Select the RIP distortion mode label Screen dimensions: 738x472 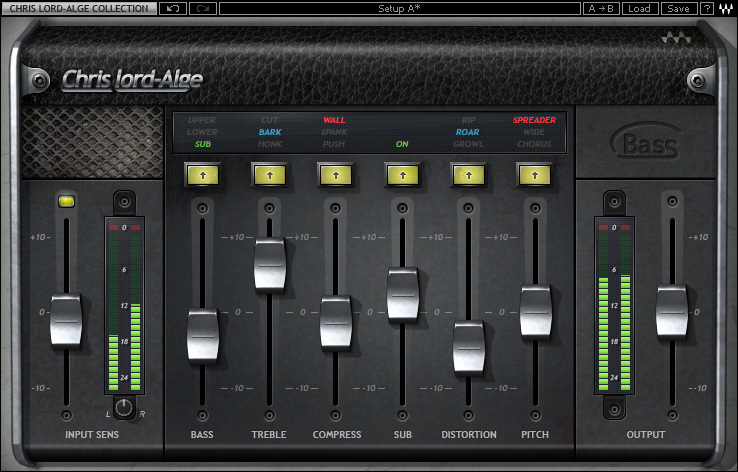468,120
